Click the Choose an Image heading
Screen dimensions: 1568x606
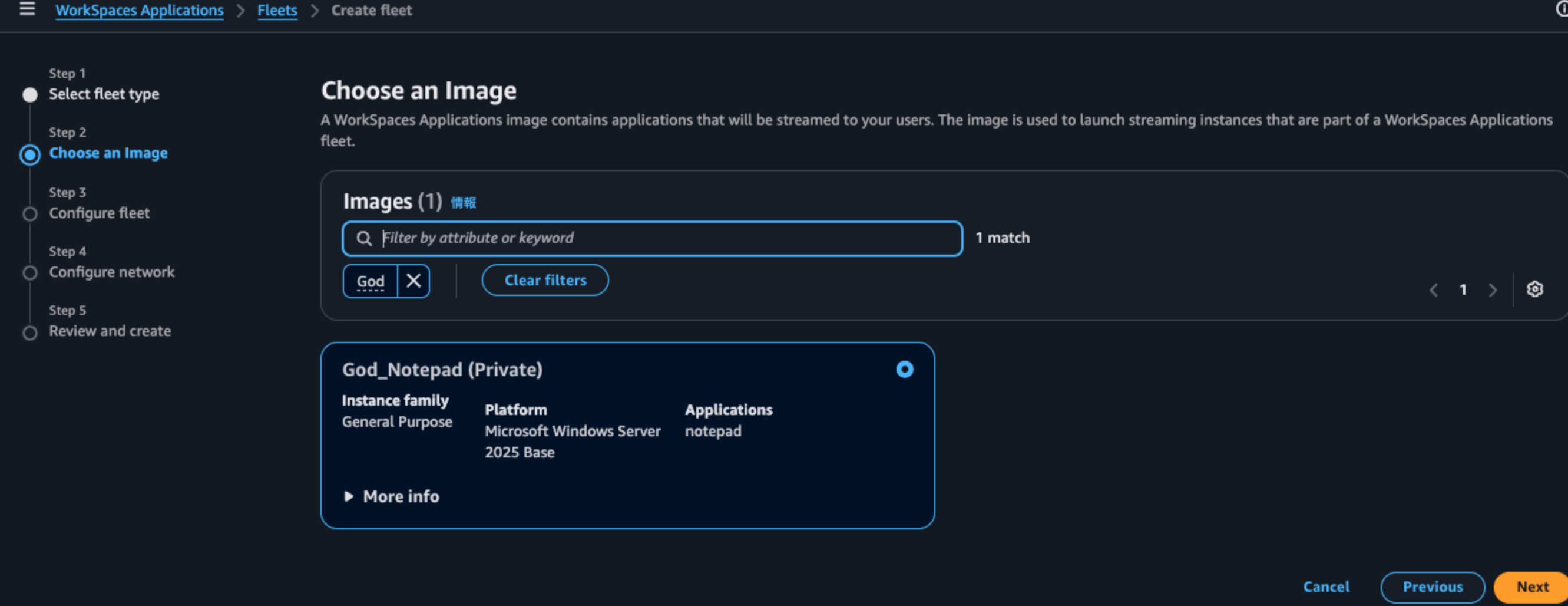[x=419, y=91]
